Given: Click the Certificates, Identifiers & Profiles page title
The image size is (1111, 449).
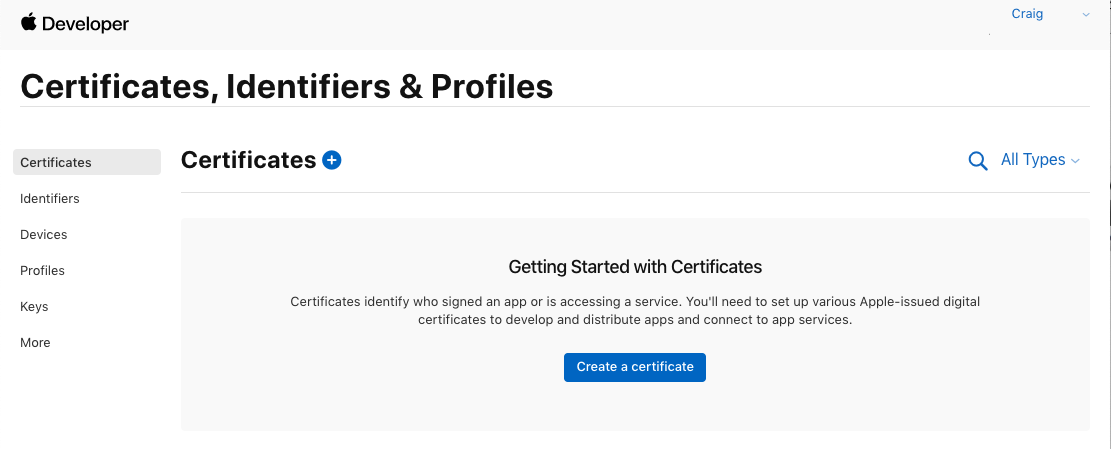Looking at the screenshot, I should [x=286, y=86].
